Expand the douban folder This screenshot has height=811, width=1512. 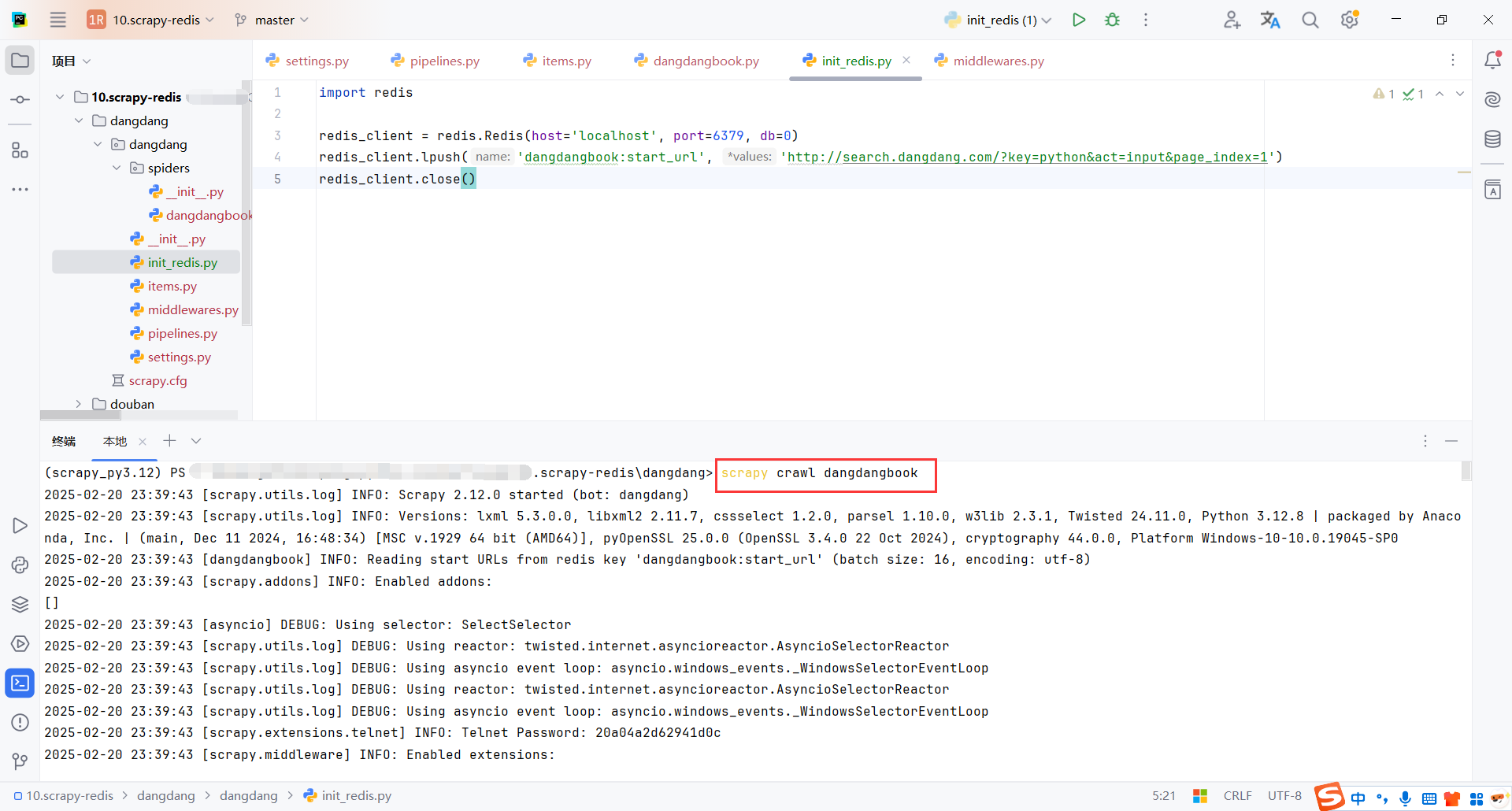(78, 404)
